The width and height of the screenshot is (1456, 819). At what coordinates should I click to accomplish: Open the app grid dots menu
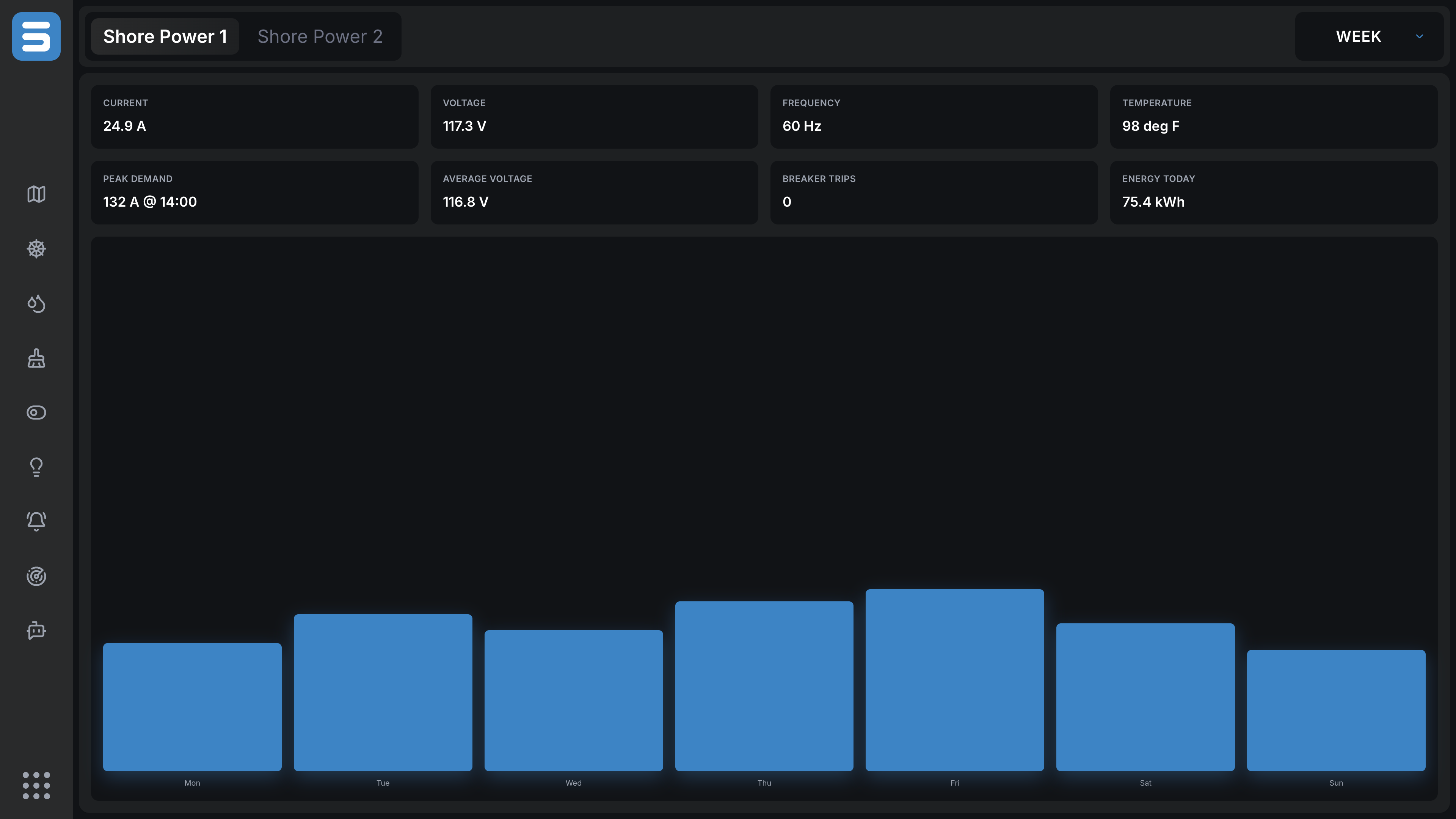(36, 786)
